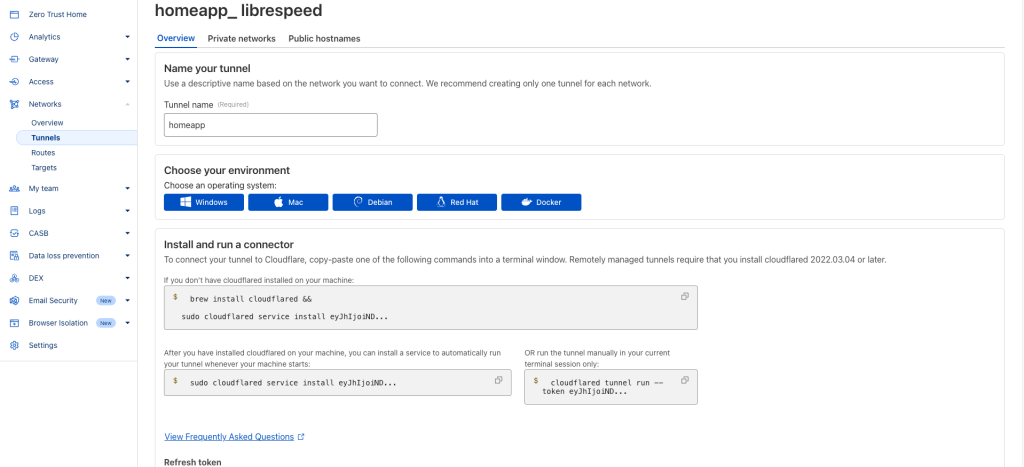This screenshot has width=1024, height=467.
Task: Choose the Red Hat operating system button
Action: tap(456, 202)
